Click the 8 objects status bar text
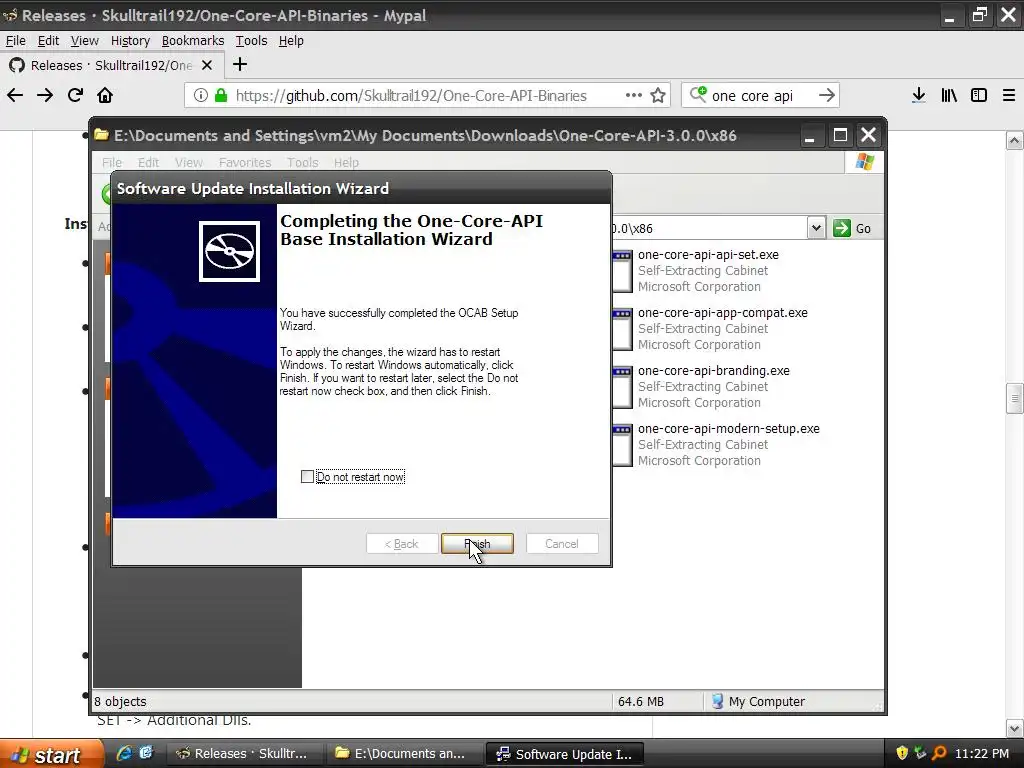1024x768 pixels. tap(120, 701)
